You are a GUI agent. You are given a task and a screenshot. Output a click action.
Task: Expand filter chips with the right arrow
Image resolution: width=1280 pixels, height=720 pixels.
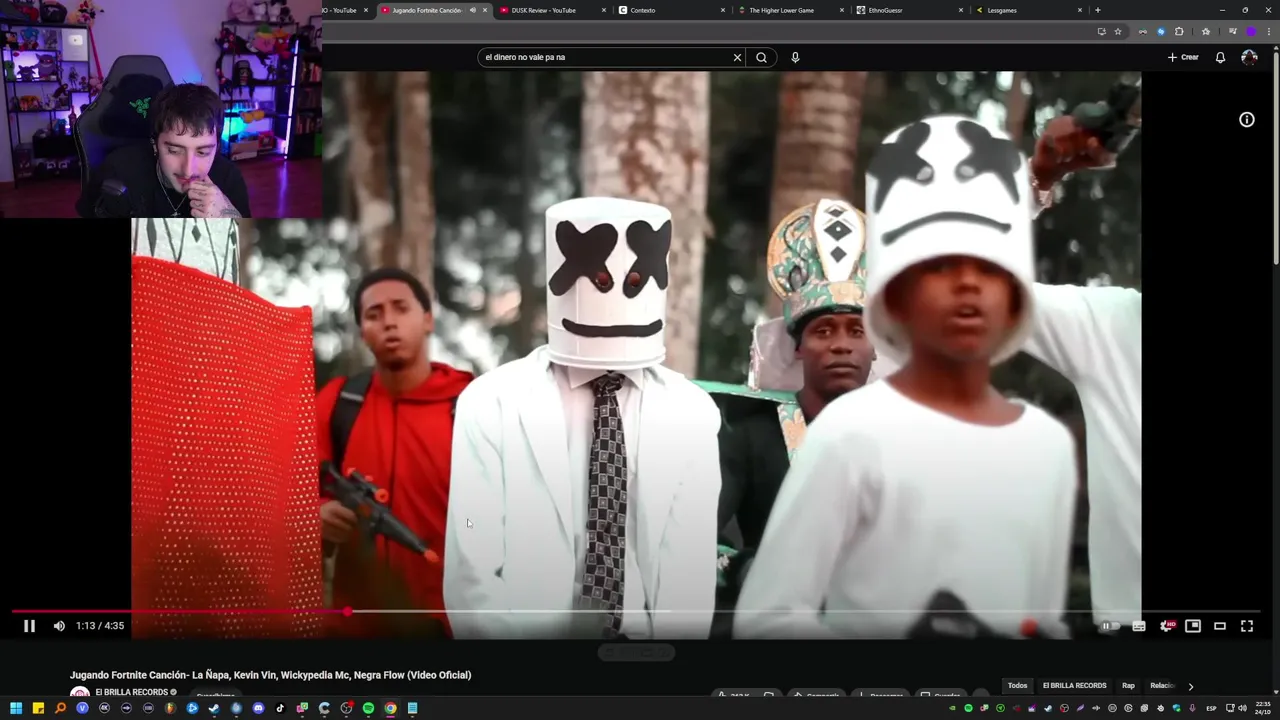pyautogui.click(x=1190, y=686)
